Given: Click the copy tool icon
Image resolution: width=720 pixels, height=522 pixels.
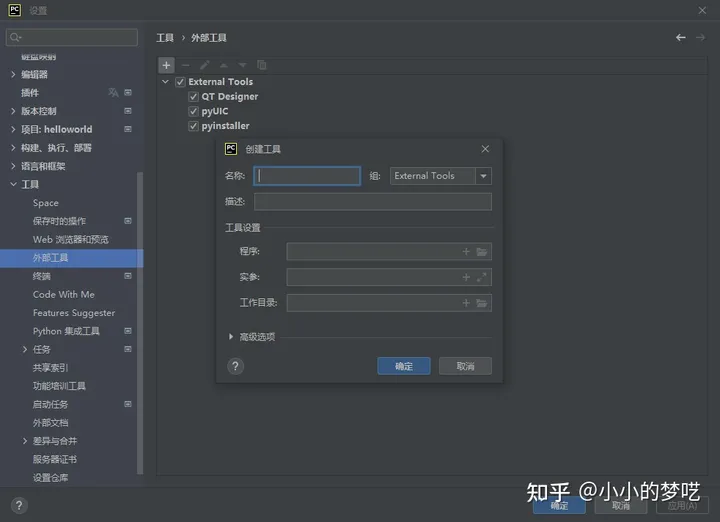Looking at the screenshot, I should (262, 65).
